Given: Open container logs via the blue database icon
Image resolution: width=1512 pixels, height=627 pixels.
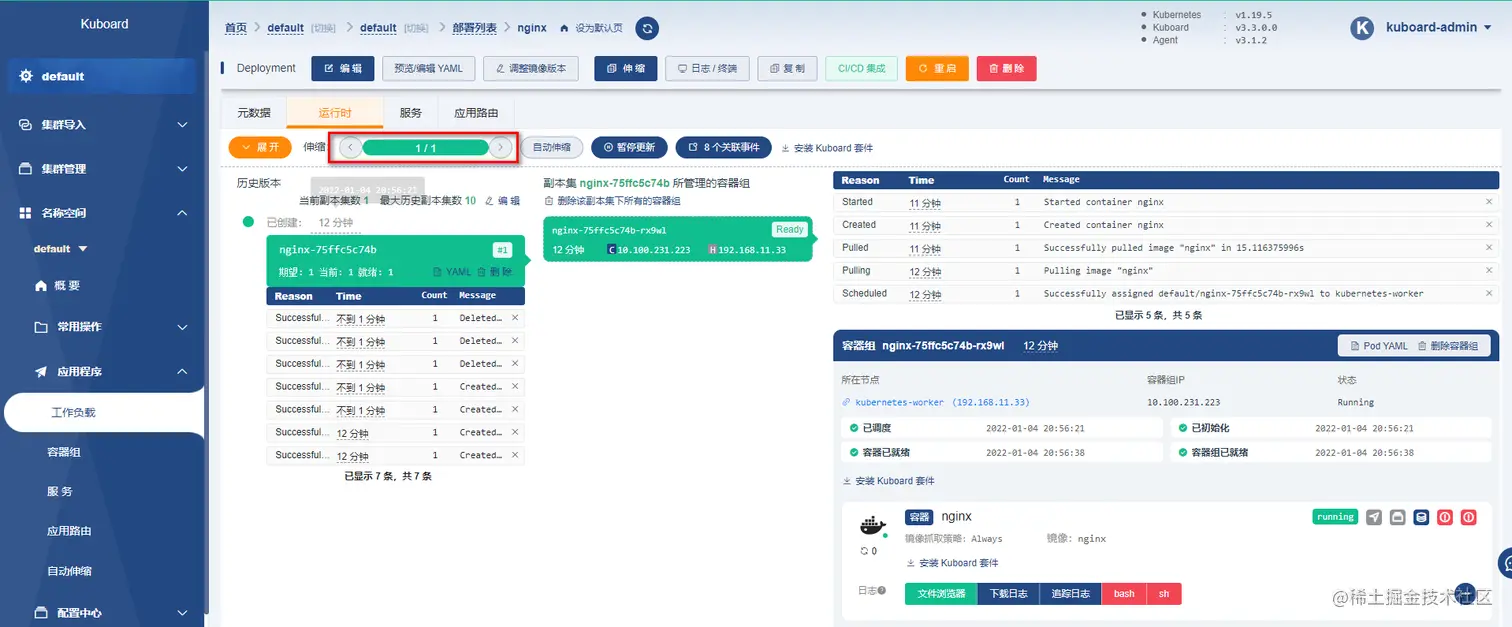Looking at the screenshot, I should [1421, 517].
